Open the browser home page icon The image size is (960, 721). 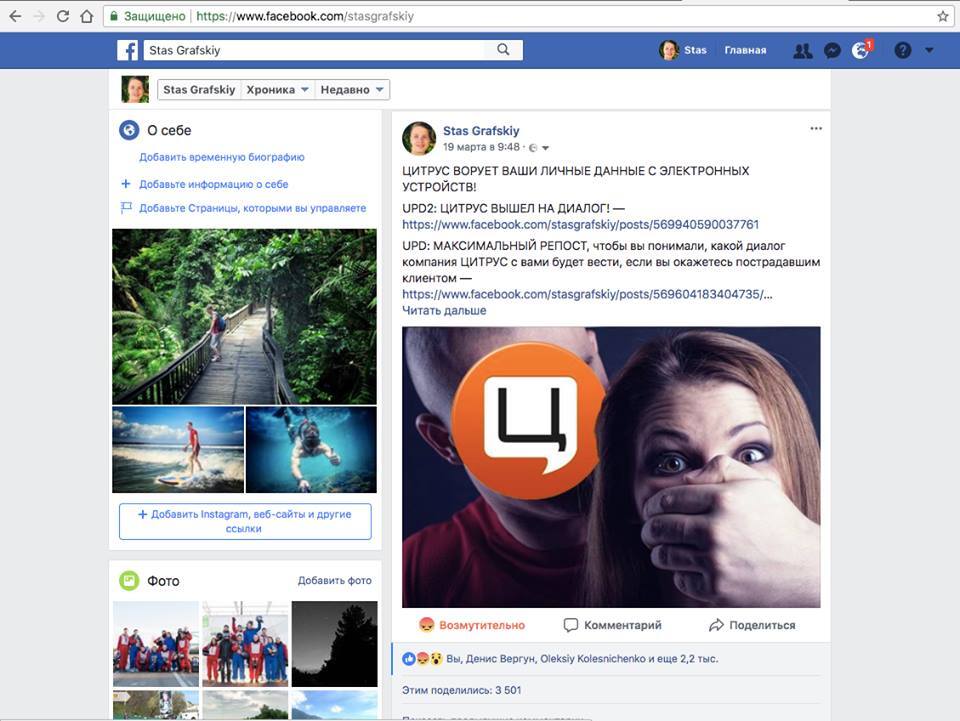pos(87,17)
